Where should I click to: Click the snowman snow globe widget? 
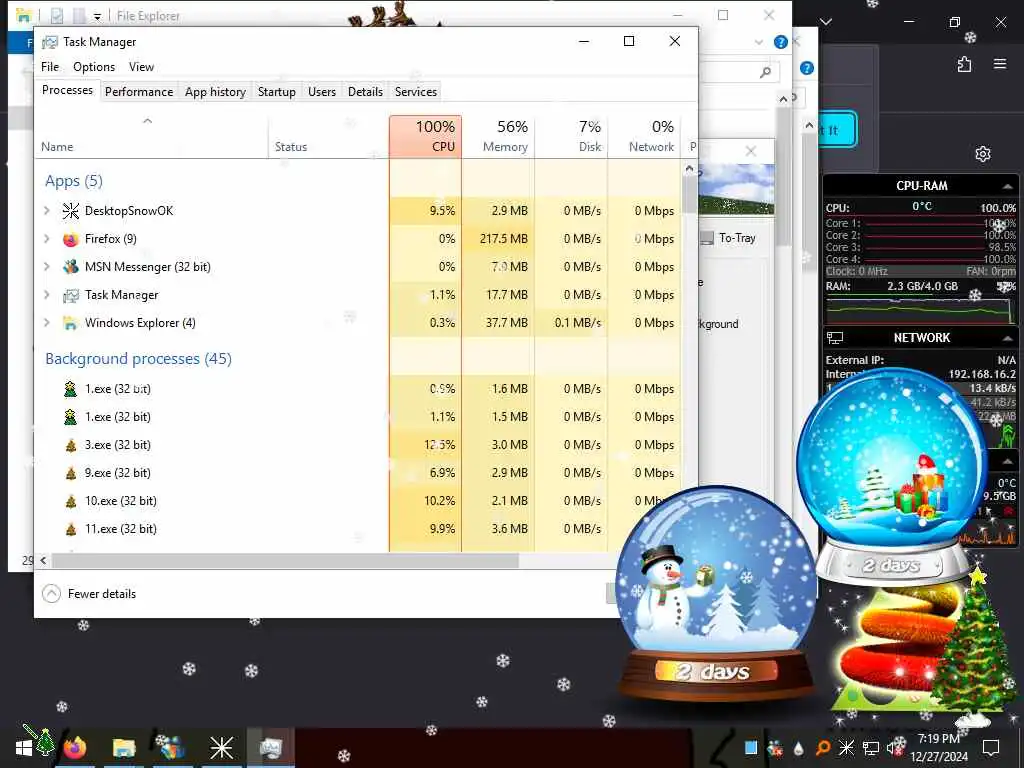click(716, 594)
